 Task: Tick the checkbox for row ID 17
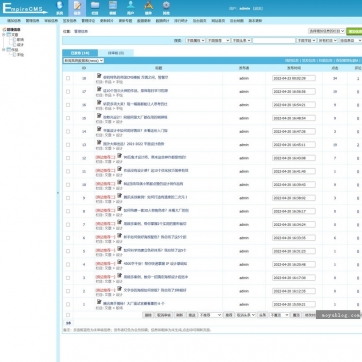click(68, 92)
